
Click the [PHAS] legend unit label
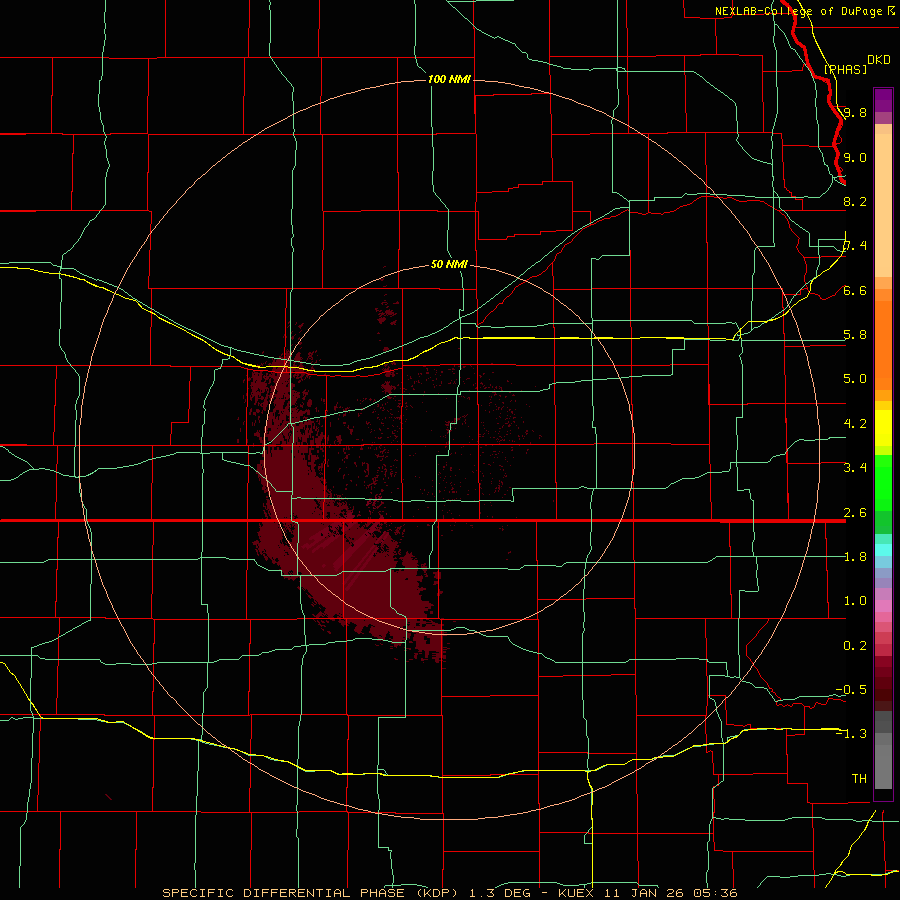(x=845, y=69)
